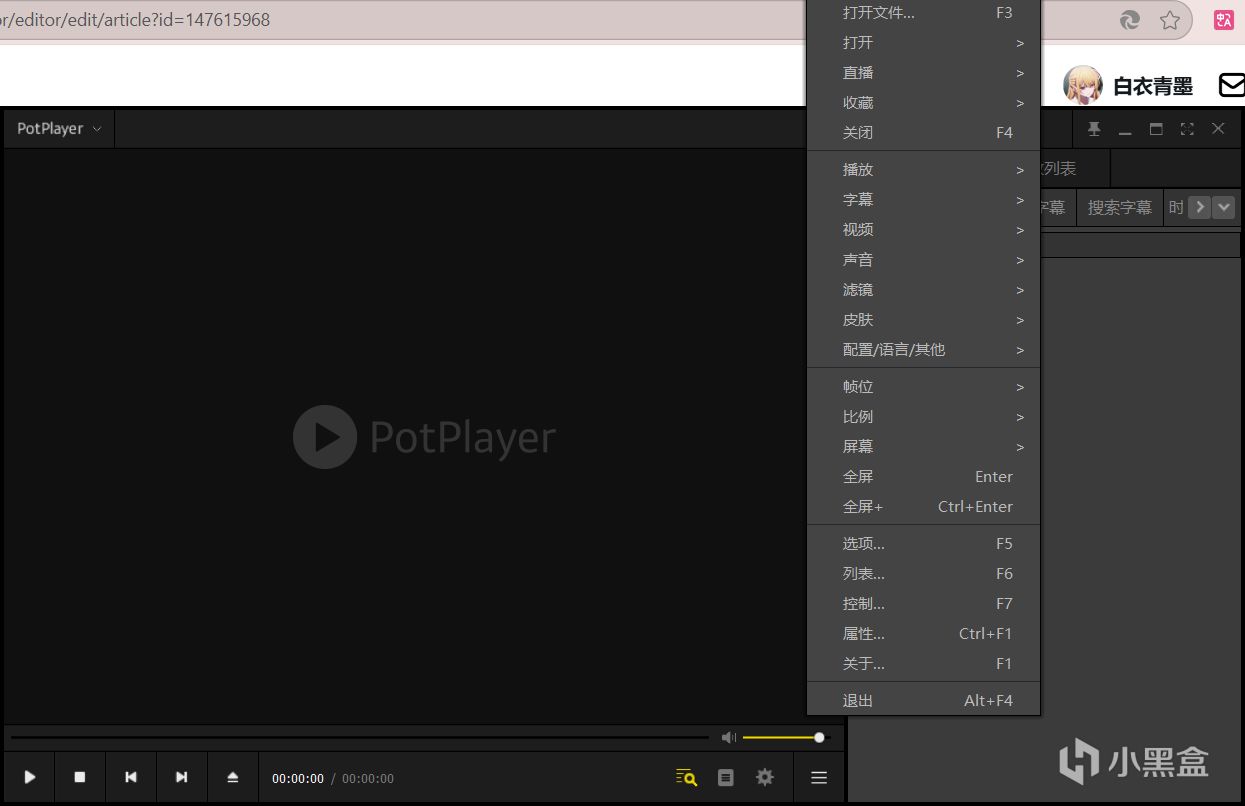Open 白衣青墨 user profile avatar
The width and height of the screenshot is (1245, 806).
click(x=1082, y=86)
